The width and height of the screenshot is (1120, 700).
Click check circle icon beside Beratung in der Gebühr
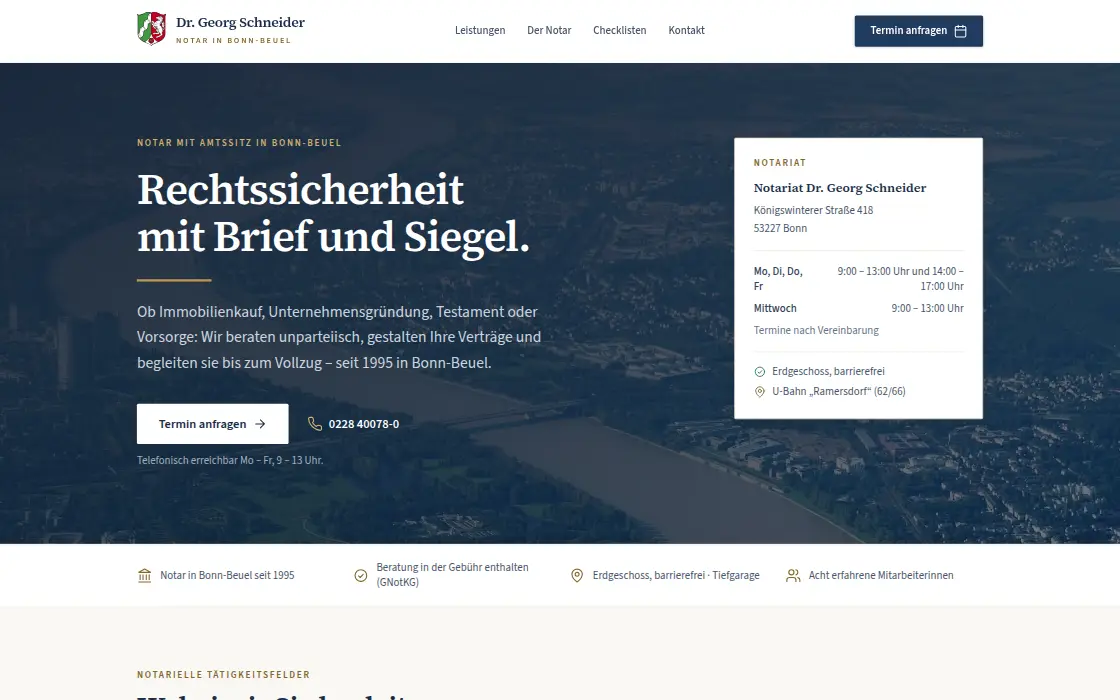click(x=361, y=575)
